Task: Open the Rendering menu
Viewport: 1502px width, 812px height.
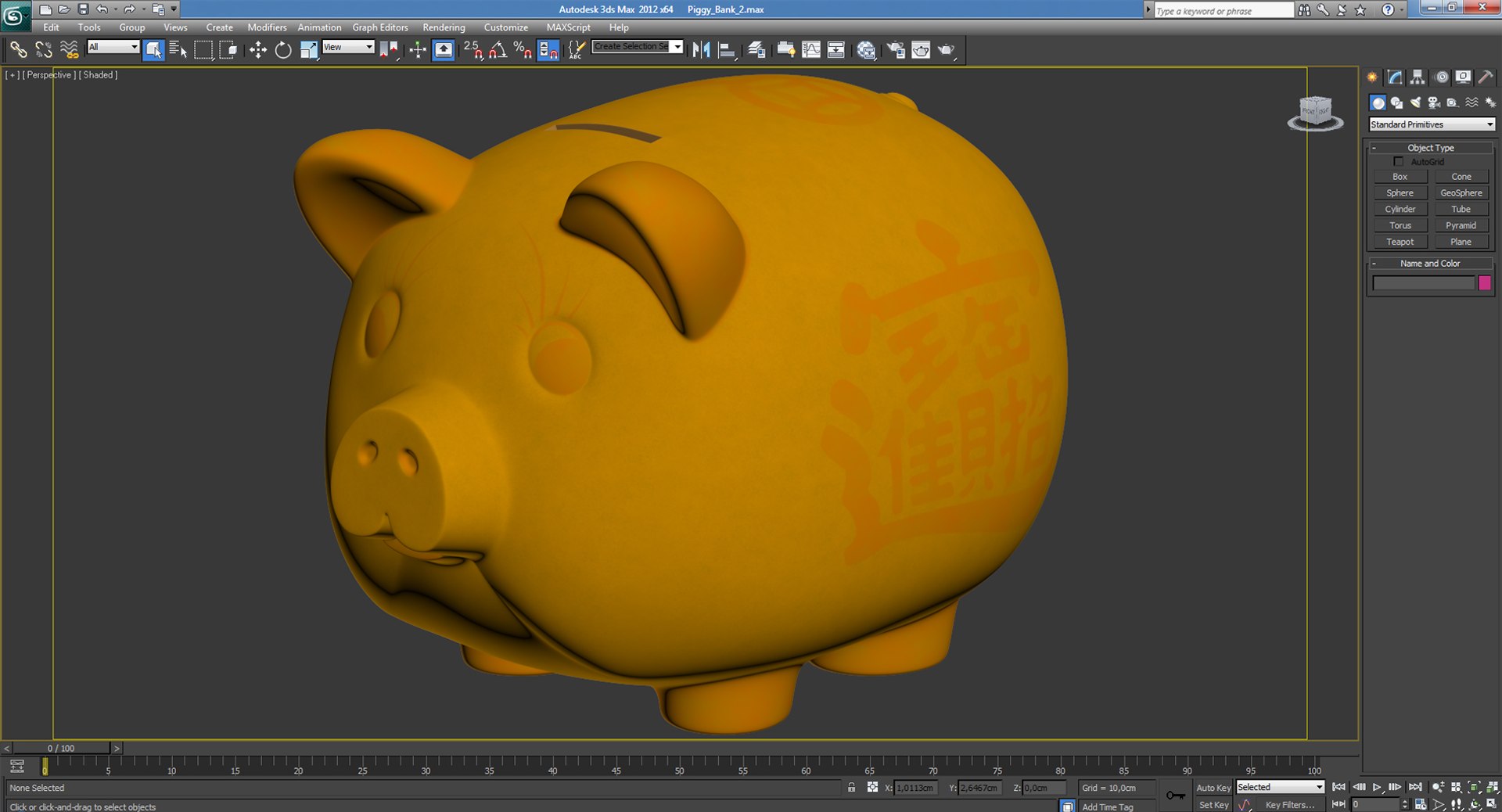Action: coord(444,27)
